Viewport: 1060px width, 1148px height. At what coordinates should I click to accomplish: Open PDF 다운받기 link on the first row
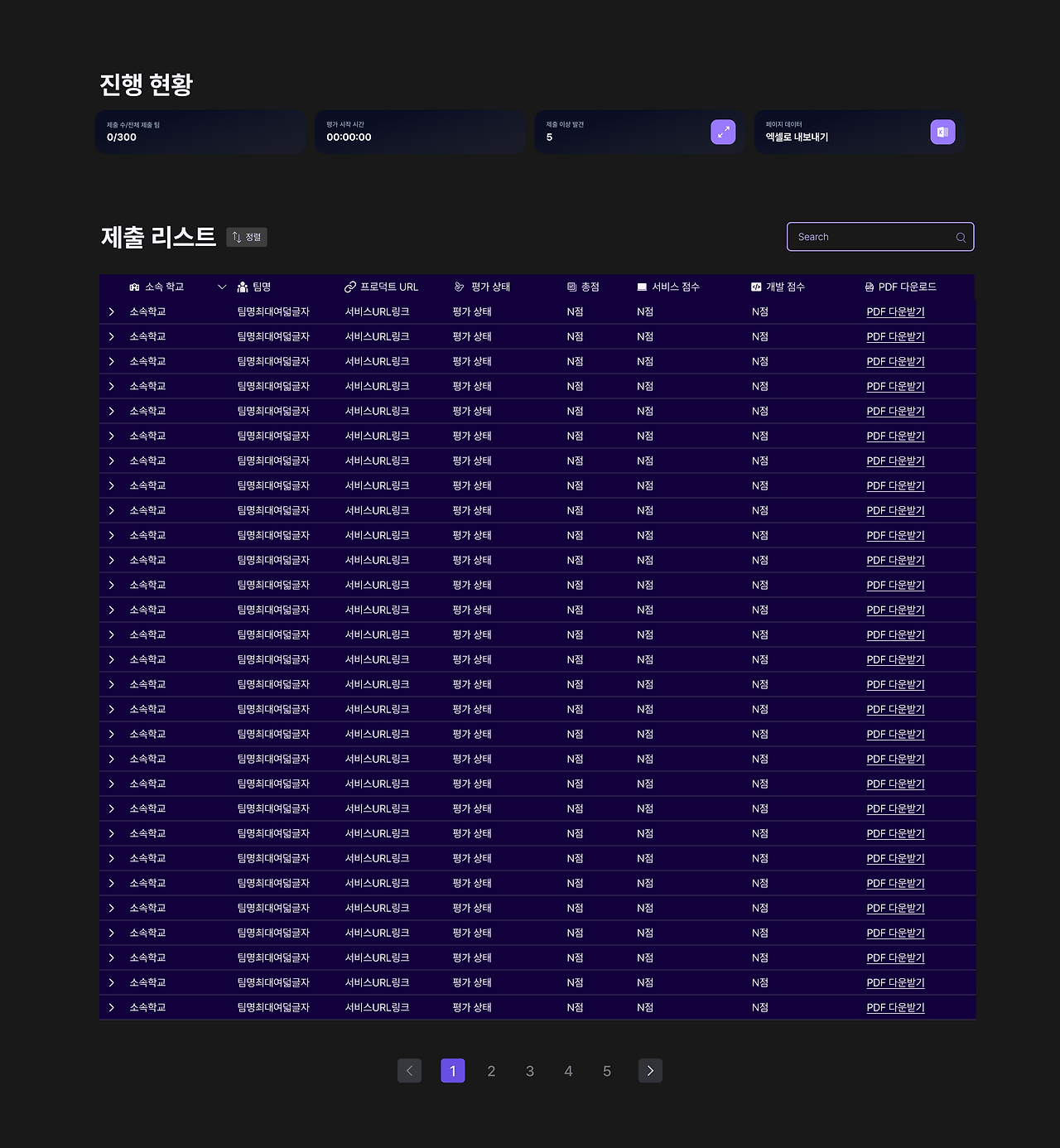click(x=895, y=311)
